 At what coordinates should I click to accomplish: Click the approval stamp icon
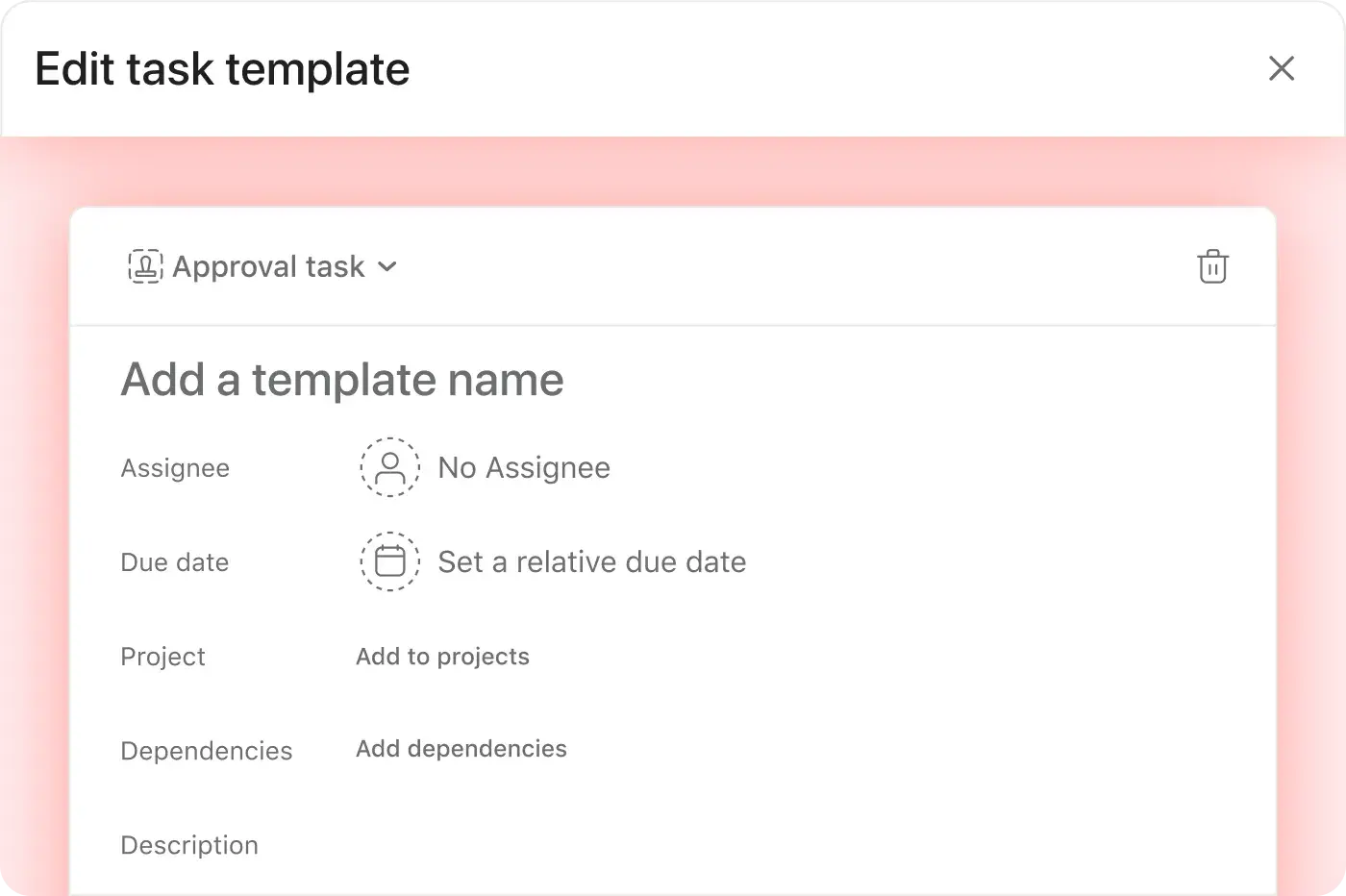coord(145,266)
